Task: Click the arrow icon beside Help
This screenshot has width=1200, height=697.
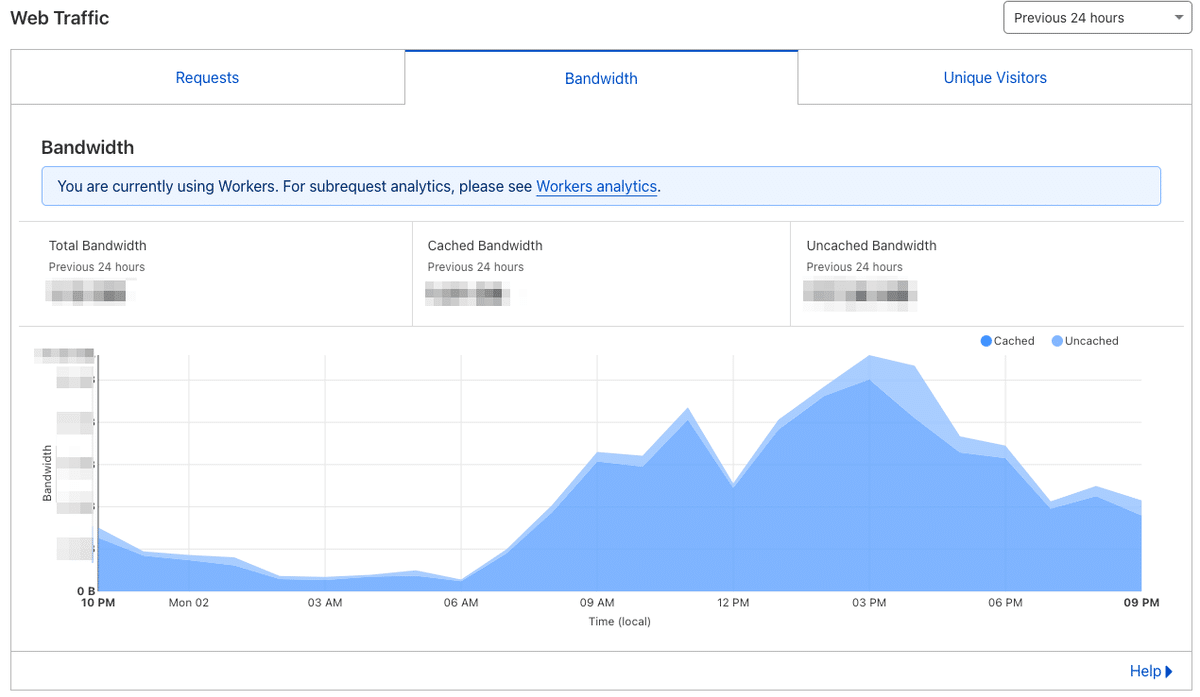Action: [x=1169, y=671]
